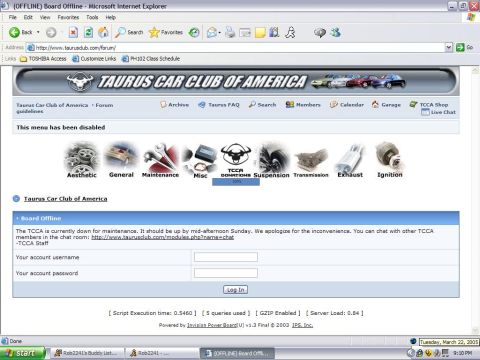
Task: Open the Mail toolbar icon
Action: [212, 32]
